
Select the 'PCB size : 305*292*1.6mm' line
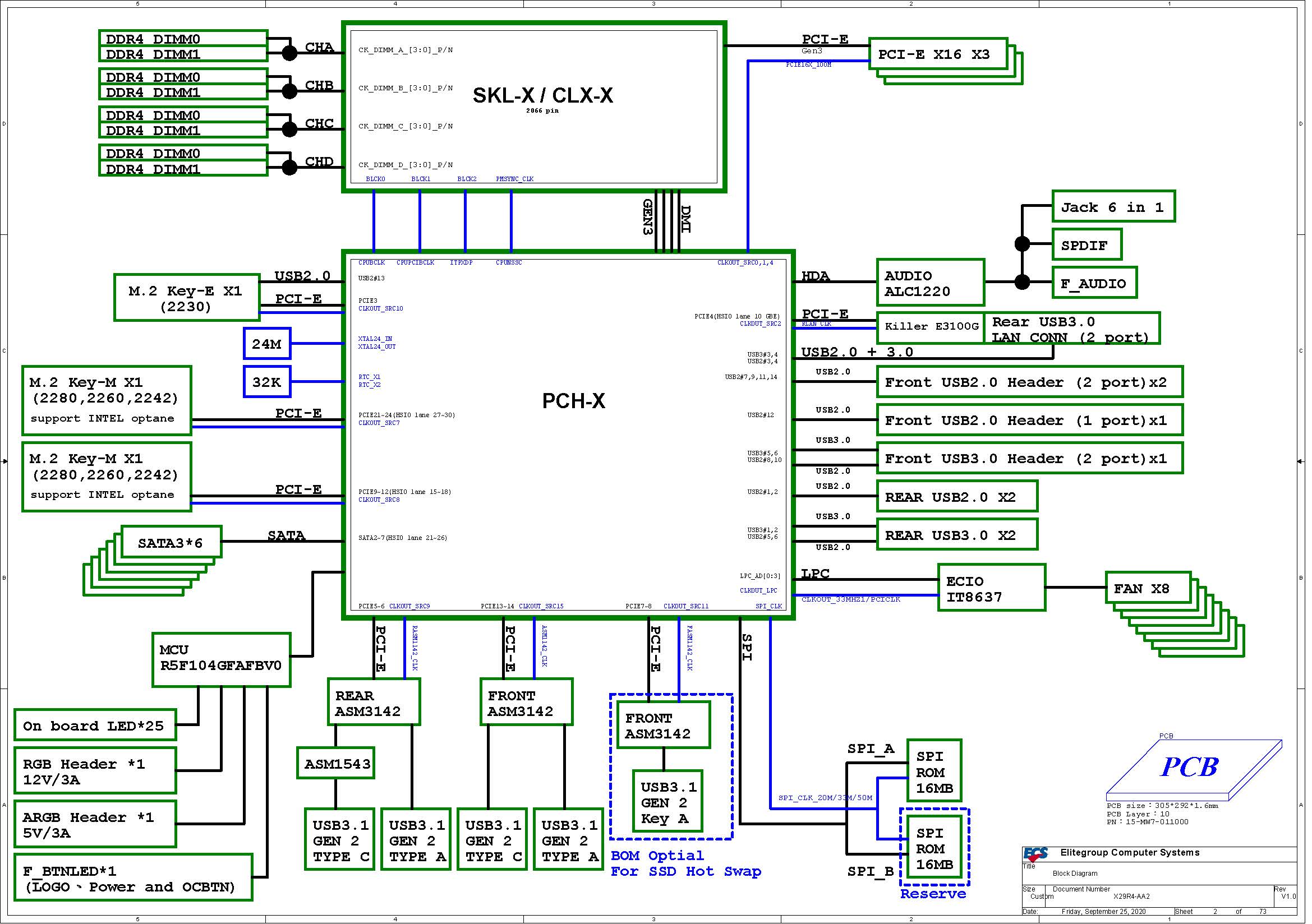pyautogui.click(x=1162, y=806)
